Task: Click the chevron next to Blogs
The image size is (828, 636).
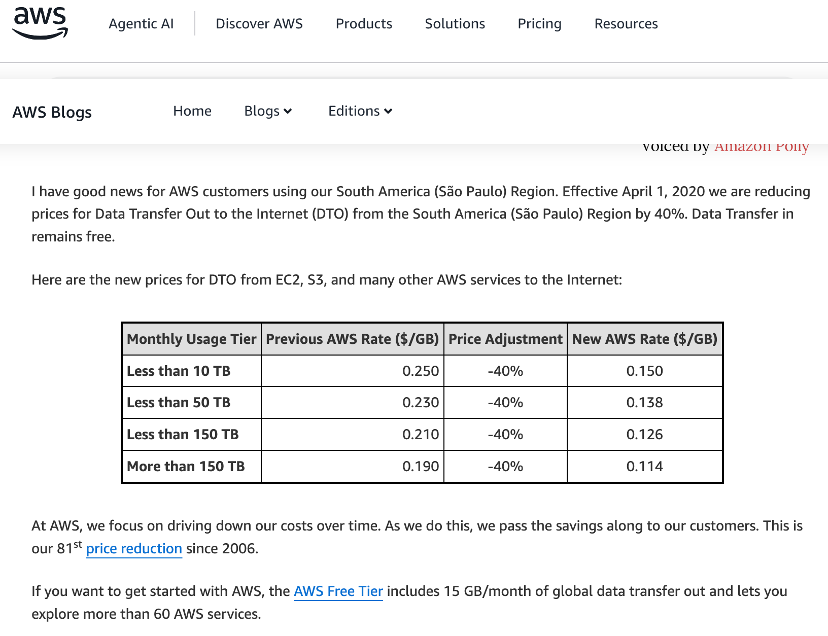Action: pos(288,111)
